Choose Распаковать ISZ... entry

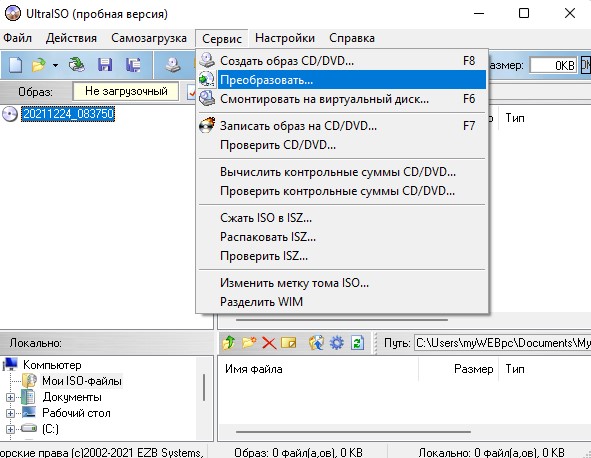[x=342, y=237]
